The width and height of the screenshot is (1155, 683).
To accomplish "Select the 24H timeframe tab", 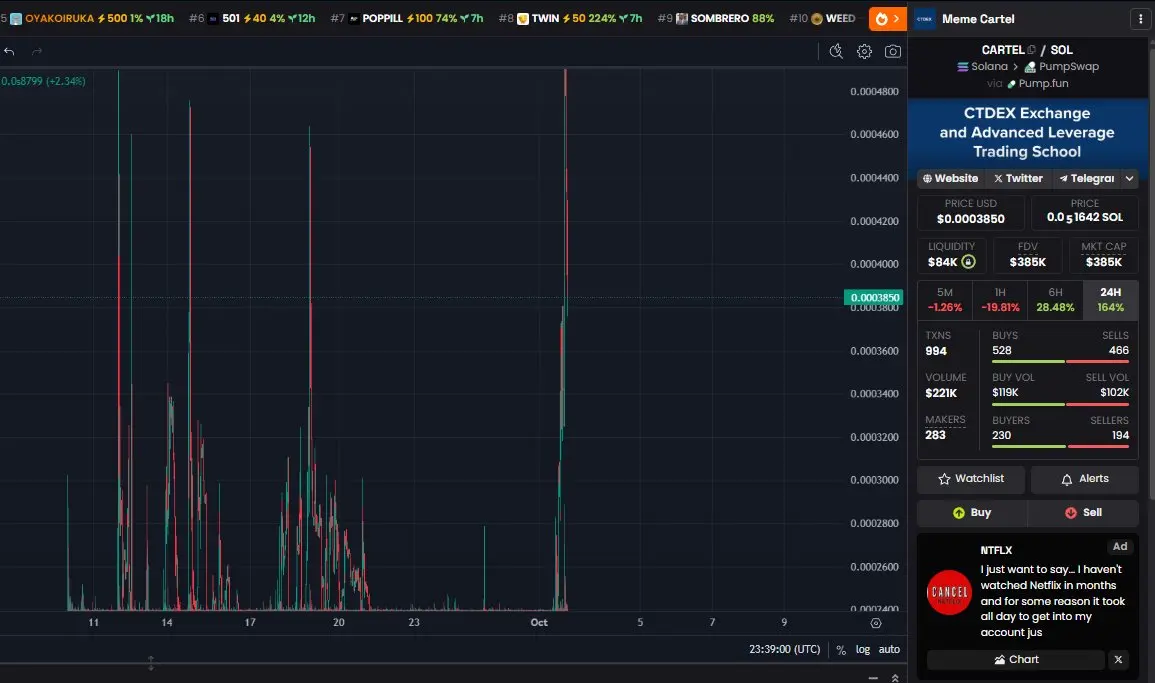I will point(1111,300).
